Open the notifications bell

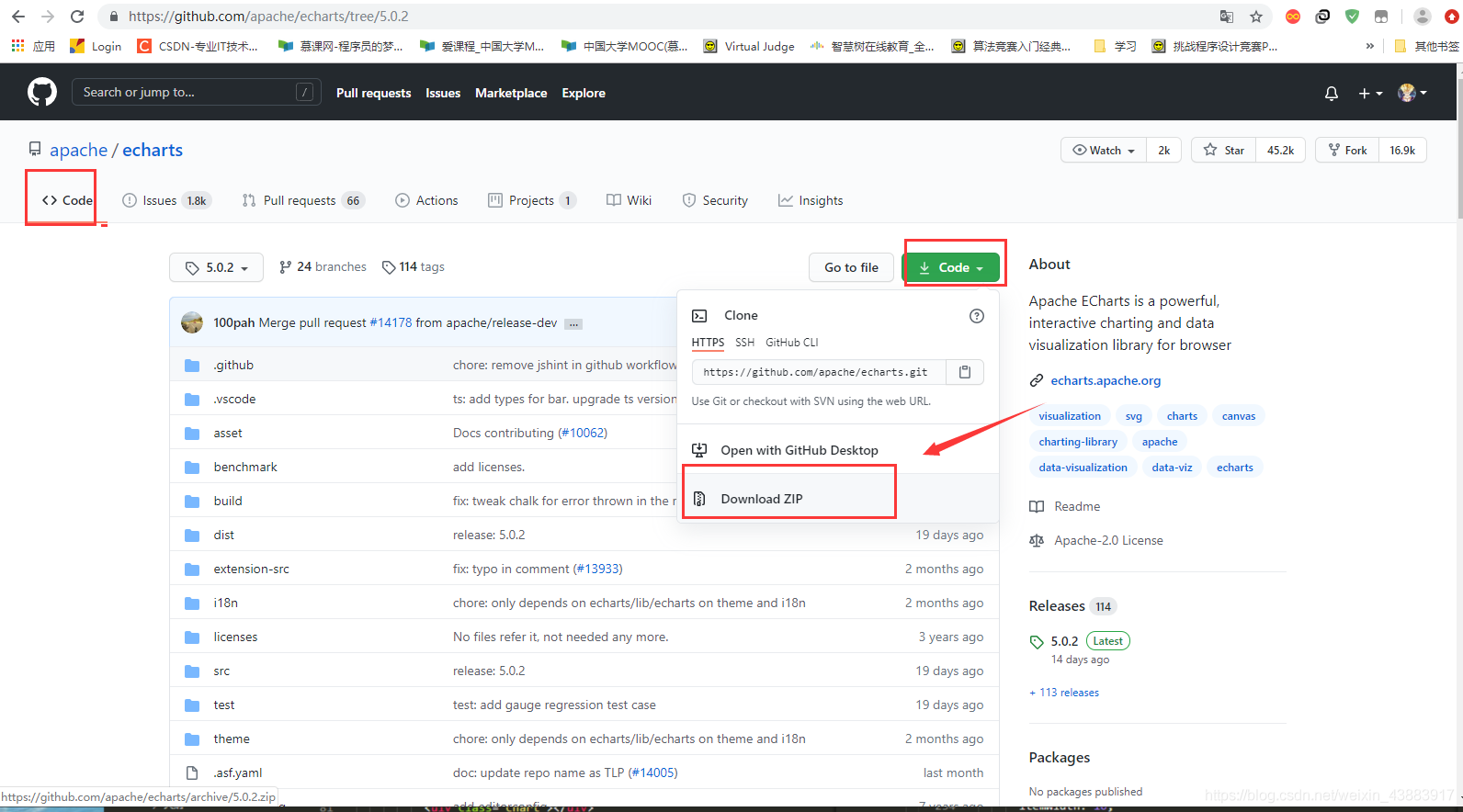point(1331,93)
